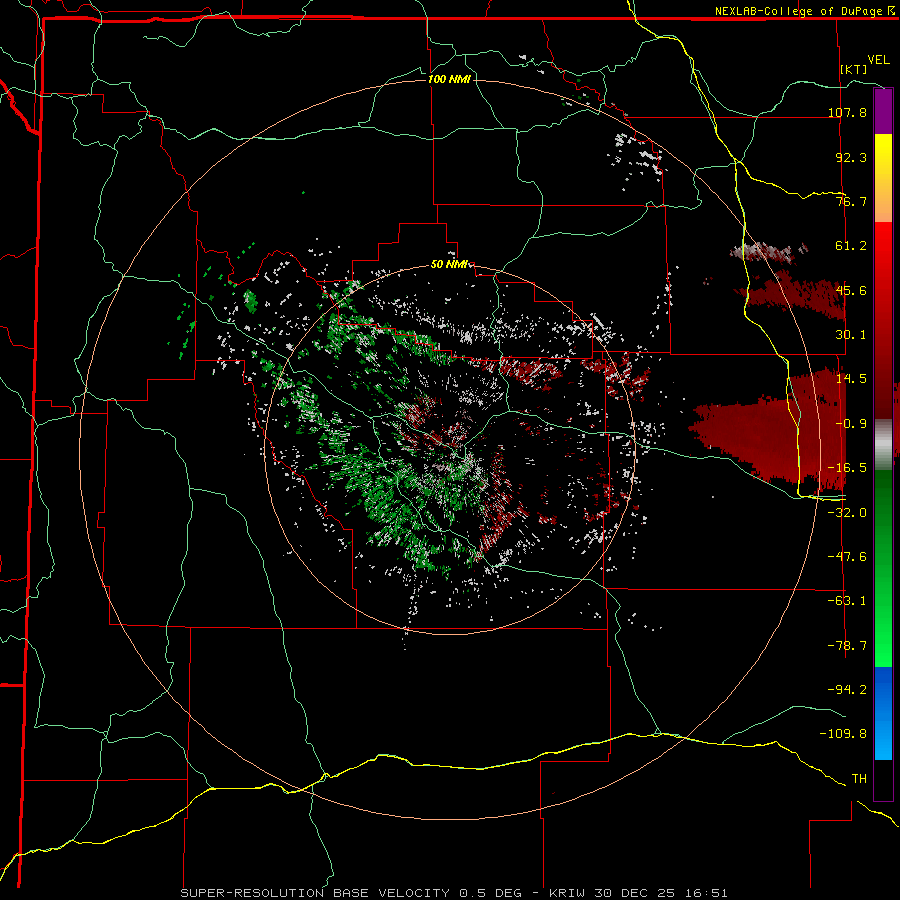Click the VEL legend heading

[x=879, y=60]
